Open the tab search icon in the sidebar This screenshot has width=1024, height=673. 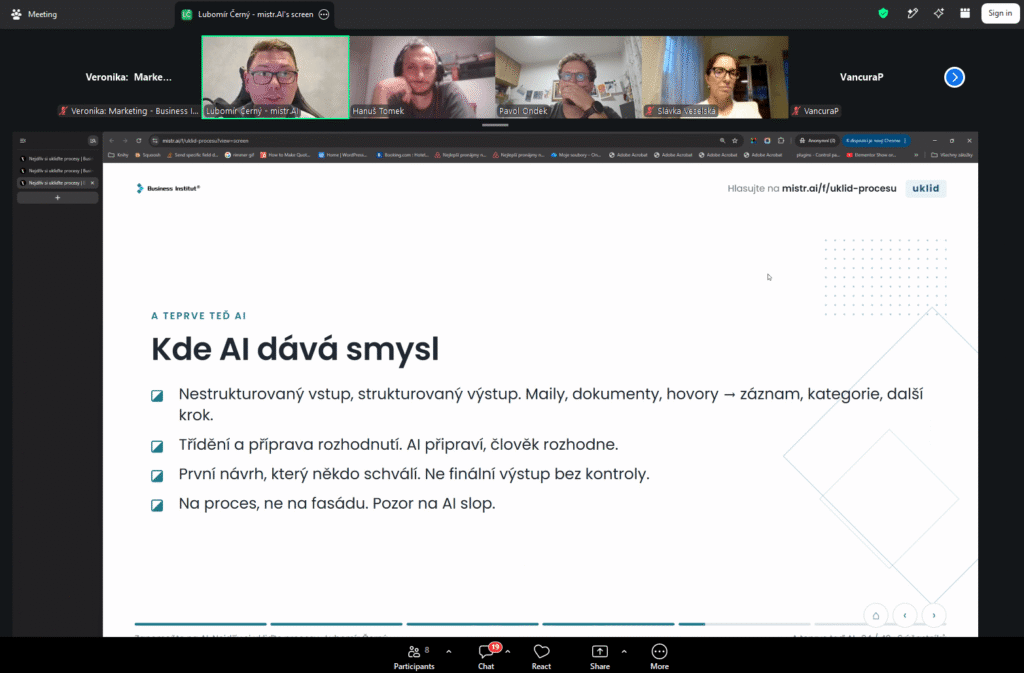[x=93, y=140]
